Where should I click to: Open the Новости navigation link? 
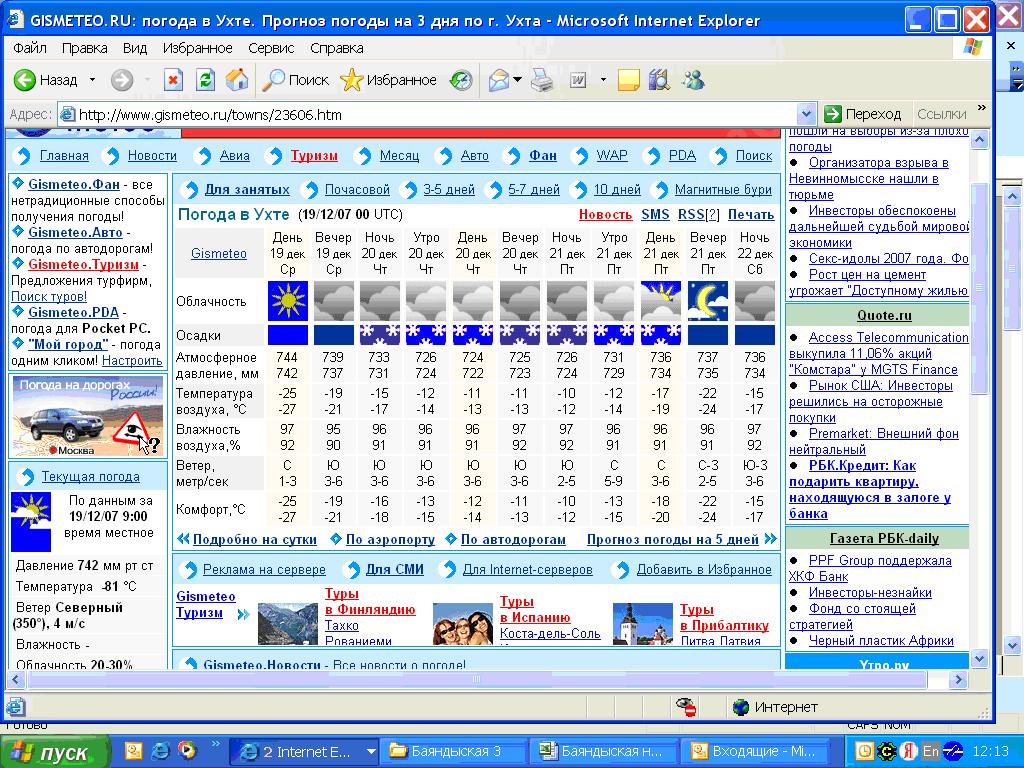click(152, 155)
